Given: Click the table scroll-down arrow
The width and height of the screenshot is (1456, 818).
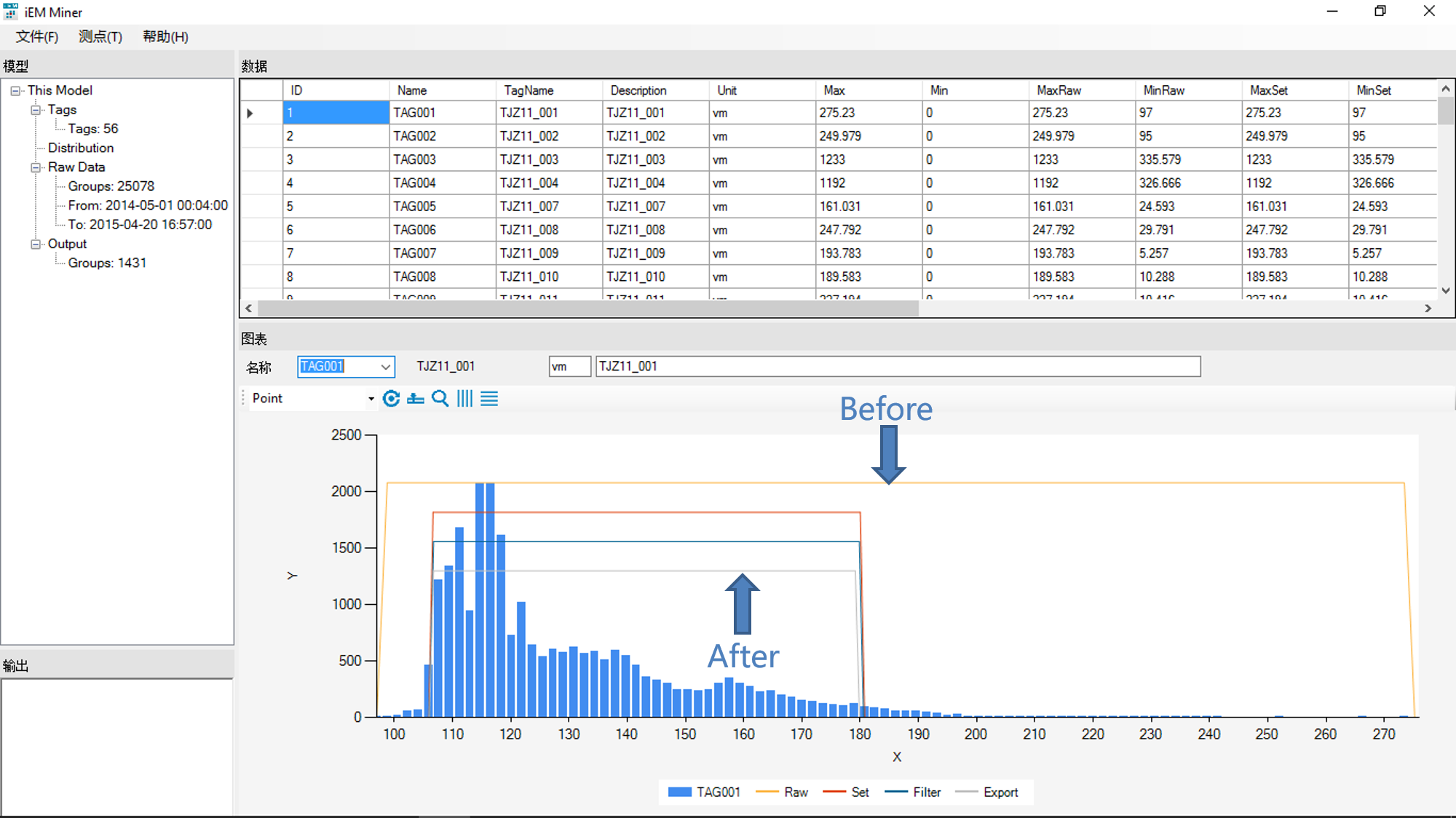Looking at the screenshot, I should (1446, 290).
